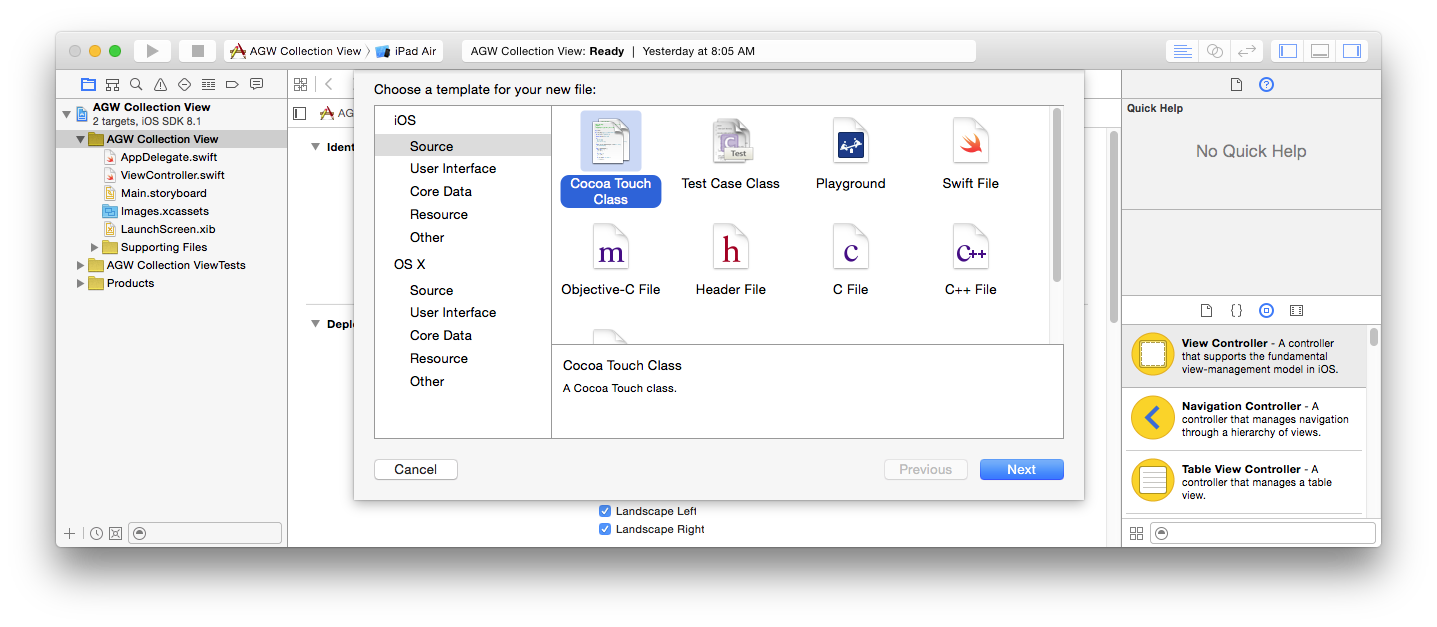Switch to the Version editor
Image resolution: width=1437 pixels, height=627 pixels.
1246,51
